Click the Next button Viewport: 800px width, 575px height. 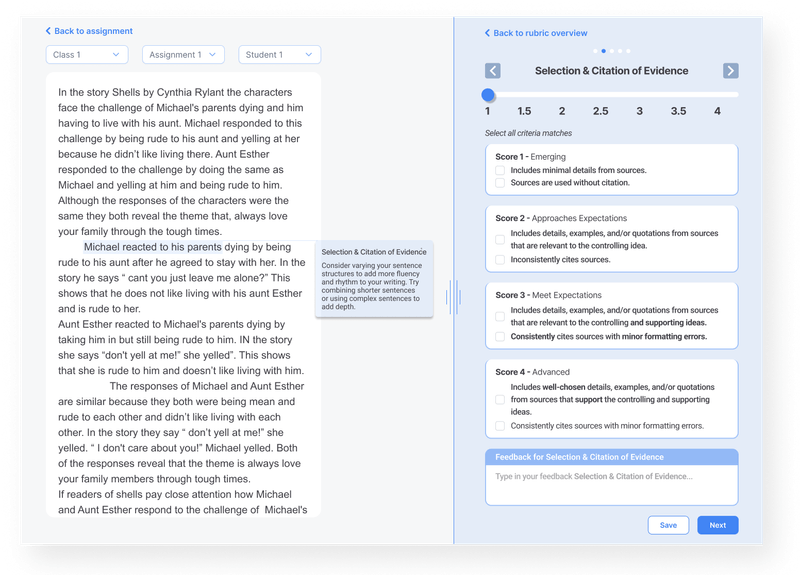point(718,525)
